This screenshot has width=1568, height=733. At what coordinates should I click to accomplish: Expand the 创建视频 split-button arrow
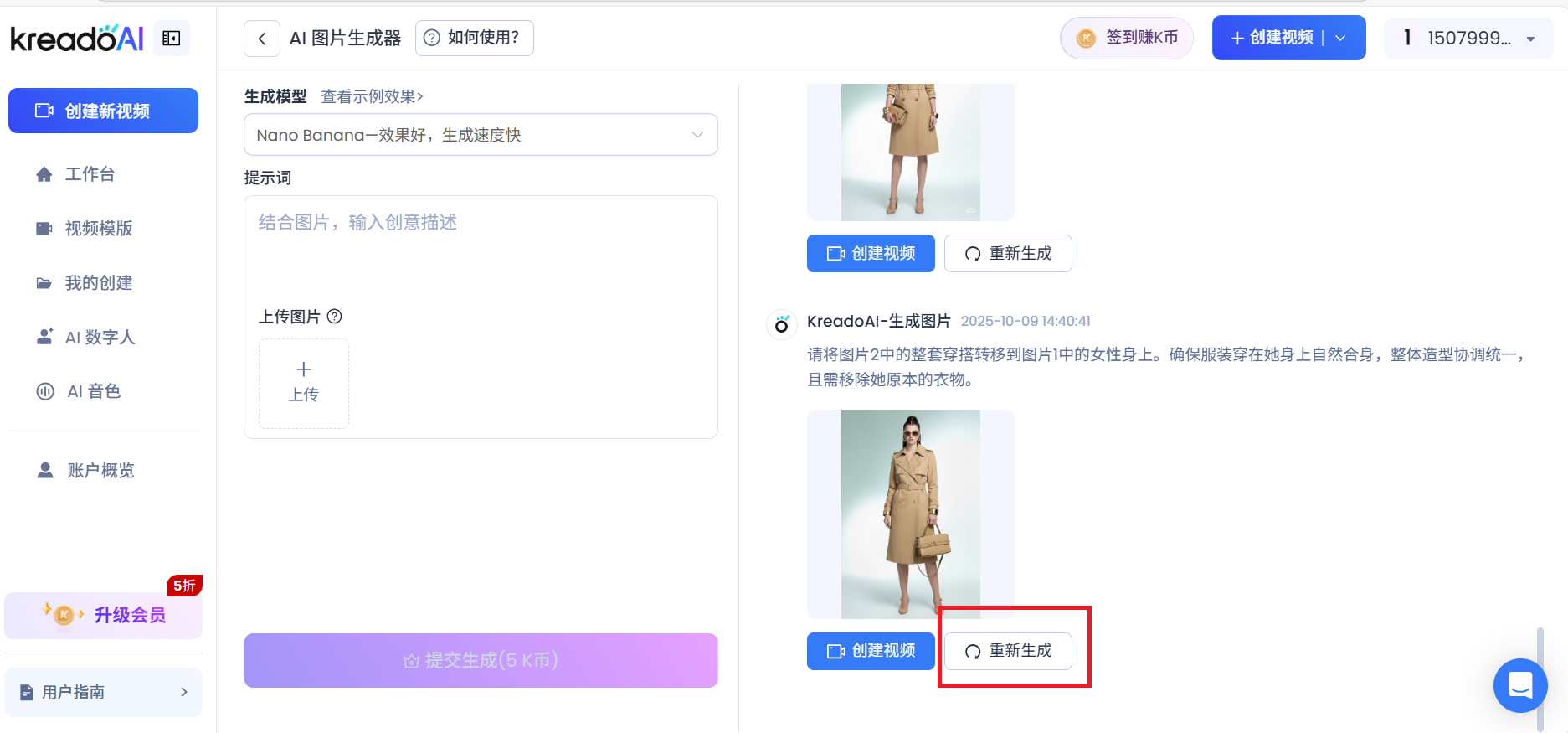point(1341,39)
